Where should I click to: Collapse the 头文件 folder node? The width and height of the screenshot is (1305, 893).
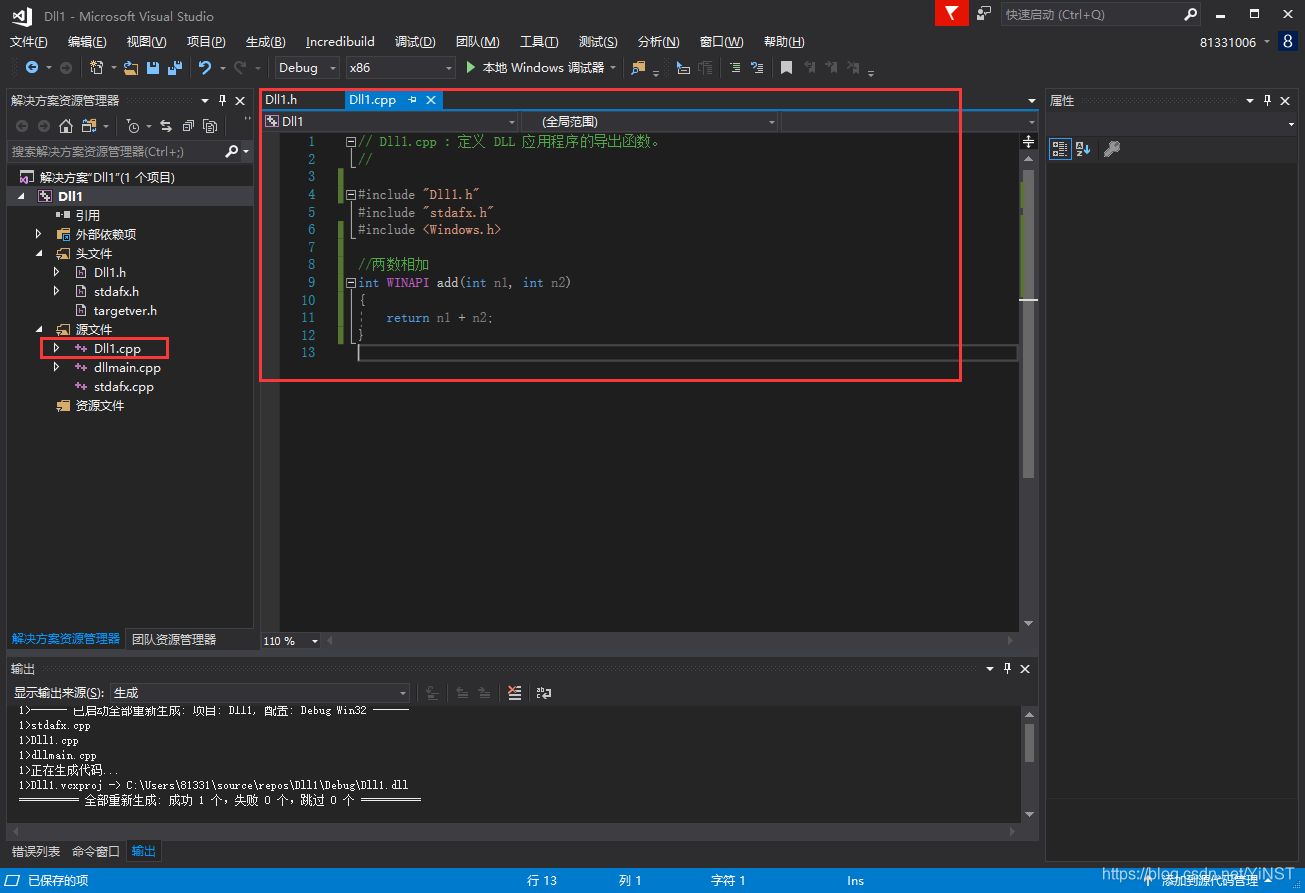tap(39, 253)
